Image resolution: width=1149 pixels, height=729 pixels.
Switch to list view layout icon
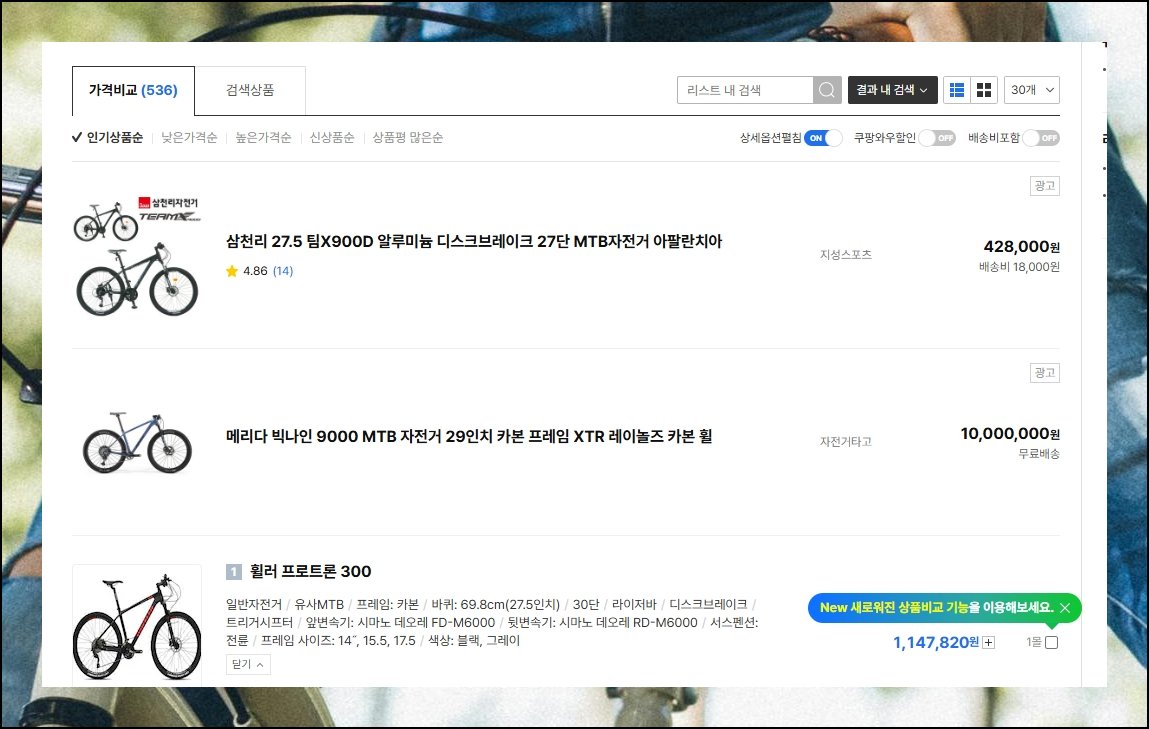pyautogui.click(x=957, y=90)
